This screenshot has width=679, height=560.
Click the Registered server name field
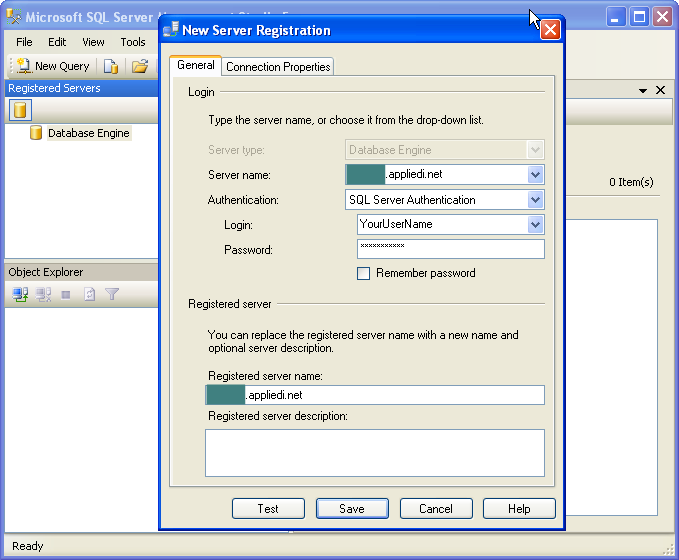pyautogui.click(x=375, y=395)
